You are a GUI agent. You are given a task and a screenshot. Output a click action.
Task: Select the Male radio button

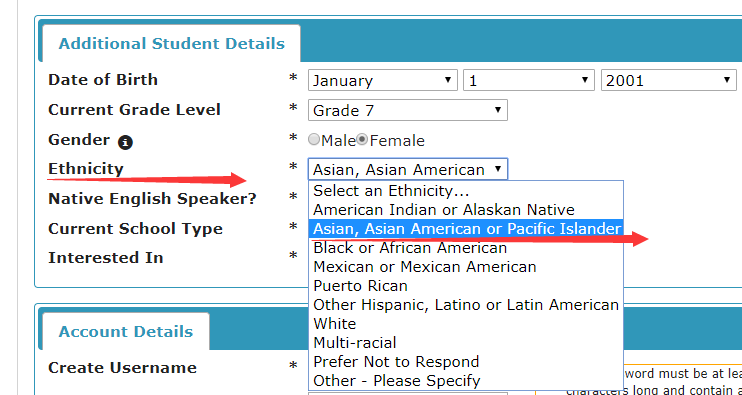point(314,140)
